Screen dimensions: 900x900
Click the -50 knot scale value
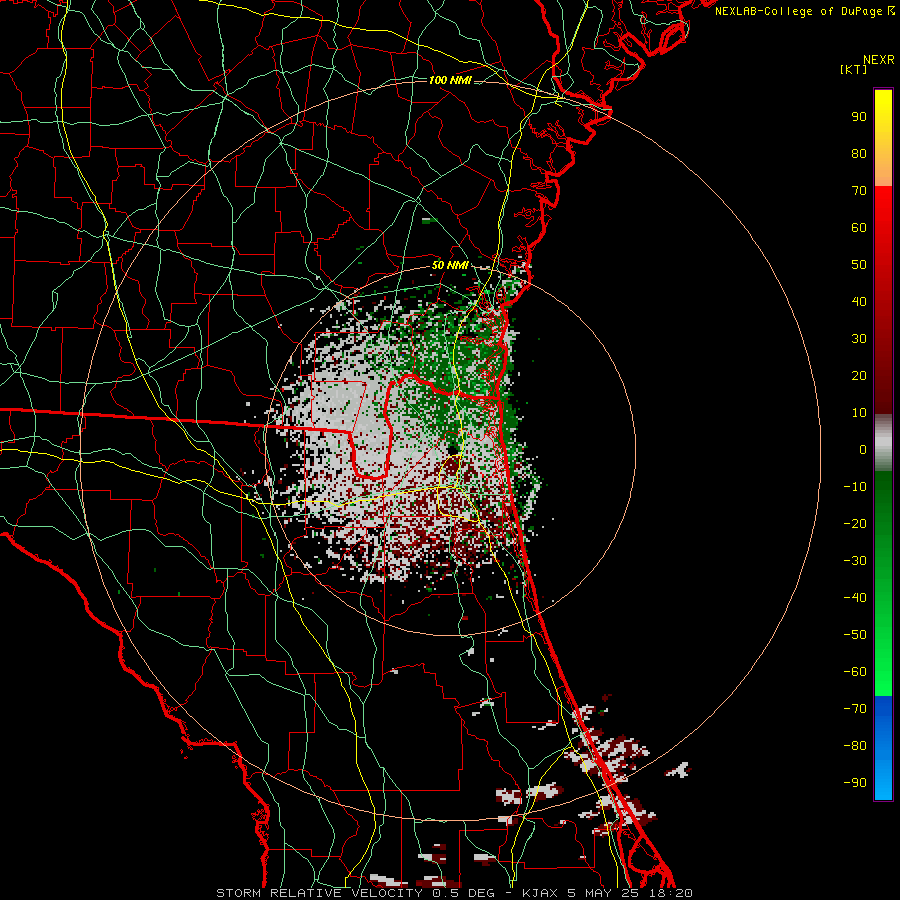855,635
